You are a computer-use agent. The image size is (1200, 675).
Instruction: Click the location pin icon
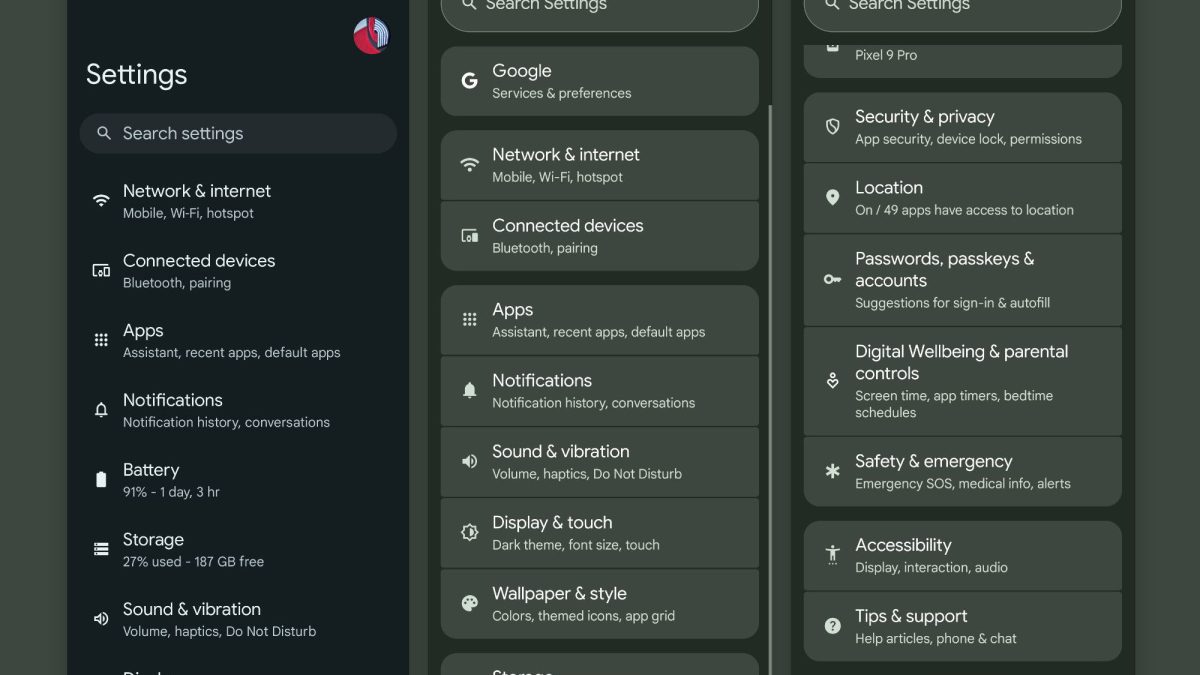click(x=832, y=198)
